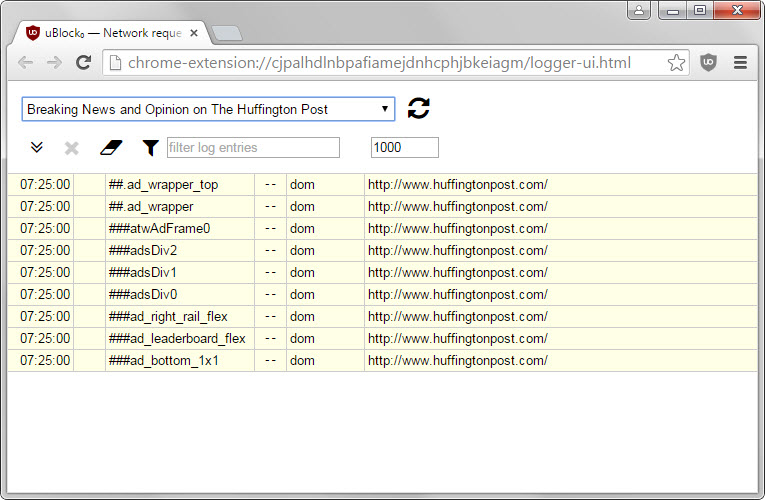The height and width of the screenshot is (500, 765).
Task: Go forward with the browser forward arrow
Action: pyautogui.click(x=54, y=62)
